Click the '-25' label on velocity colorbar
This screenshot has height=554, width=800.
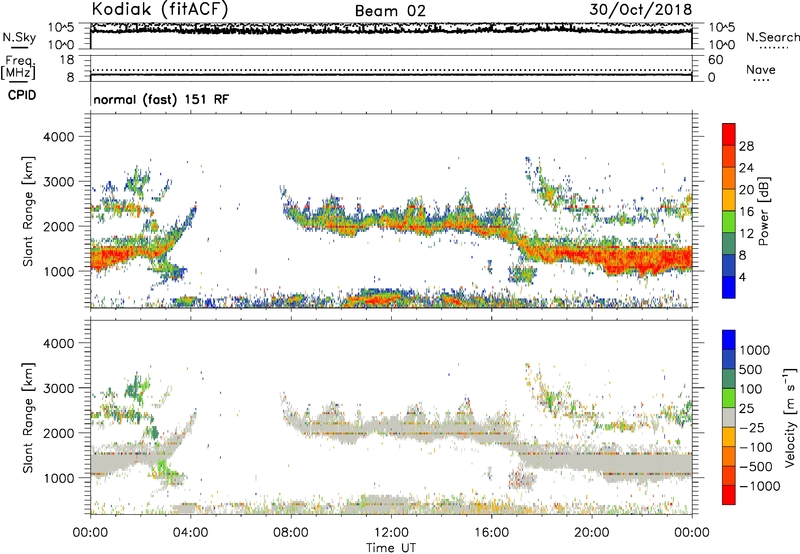tap(753, 427)
